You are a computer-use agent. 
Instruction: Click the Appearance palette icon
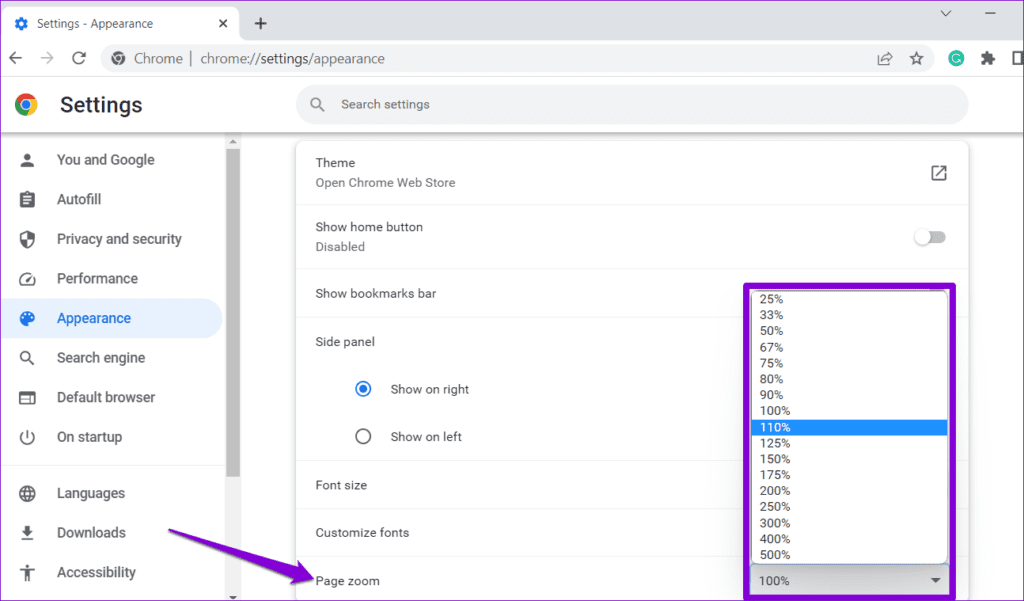tap(27, 318)
